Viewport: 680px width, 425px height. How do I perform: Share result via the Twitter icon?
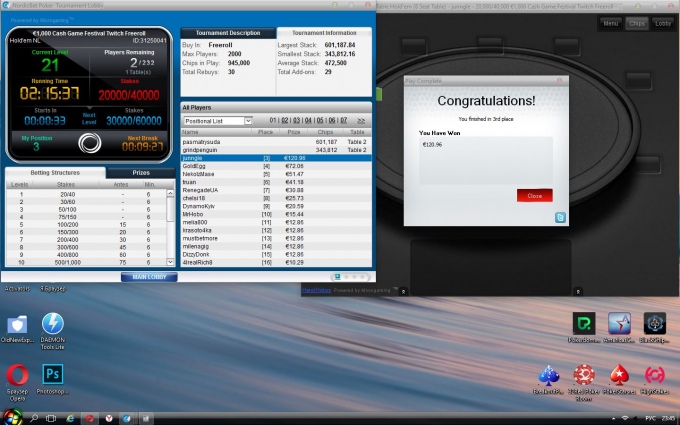point(560,217)
